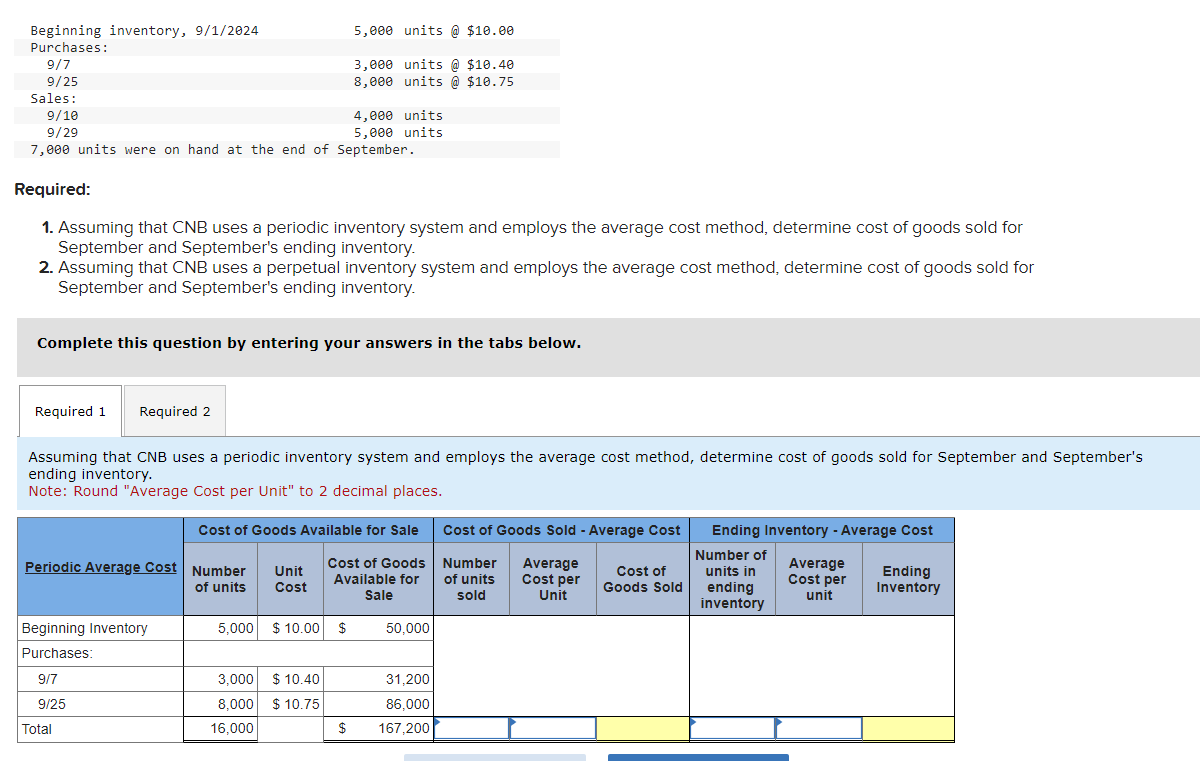This screenshot has width=1202, height=761.
Task: Click the light gray button at the bottom
Action: click(x=495, y=758)
